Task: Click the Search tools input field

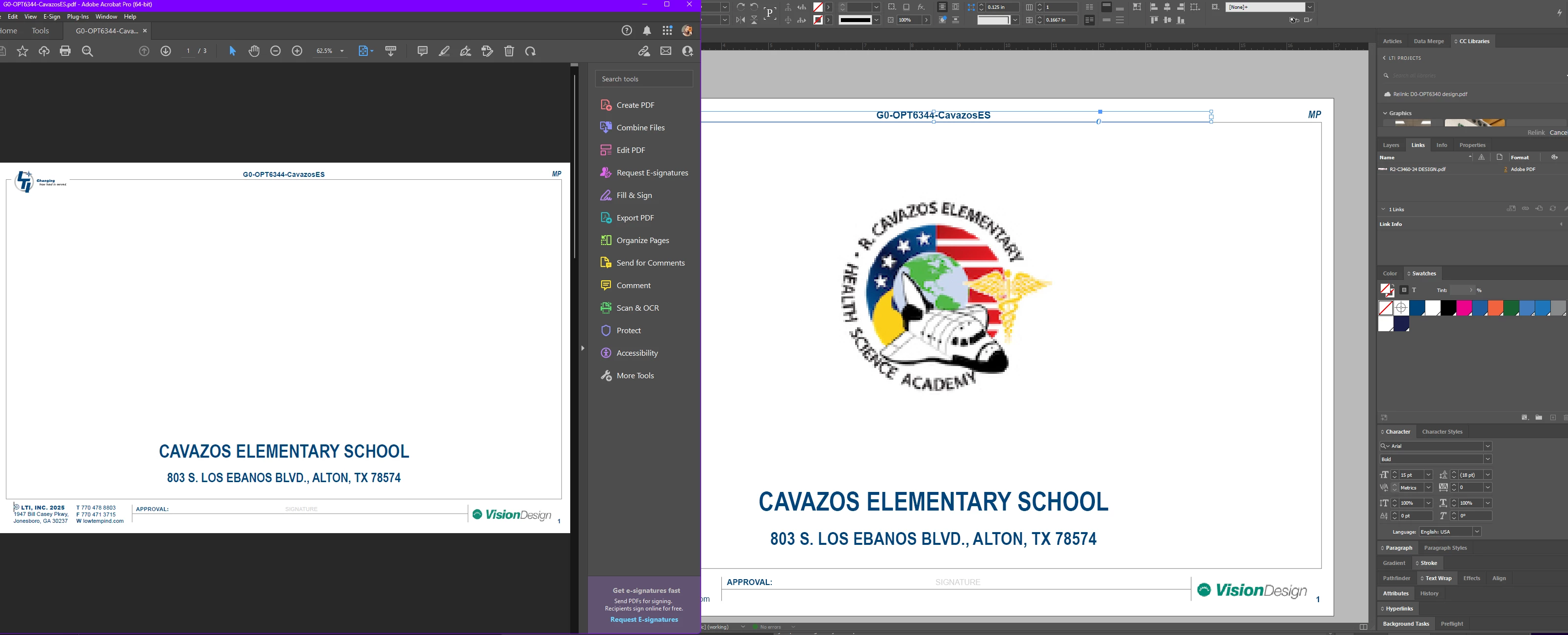Action: pos(643,79)
